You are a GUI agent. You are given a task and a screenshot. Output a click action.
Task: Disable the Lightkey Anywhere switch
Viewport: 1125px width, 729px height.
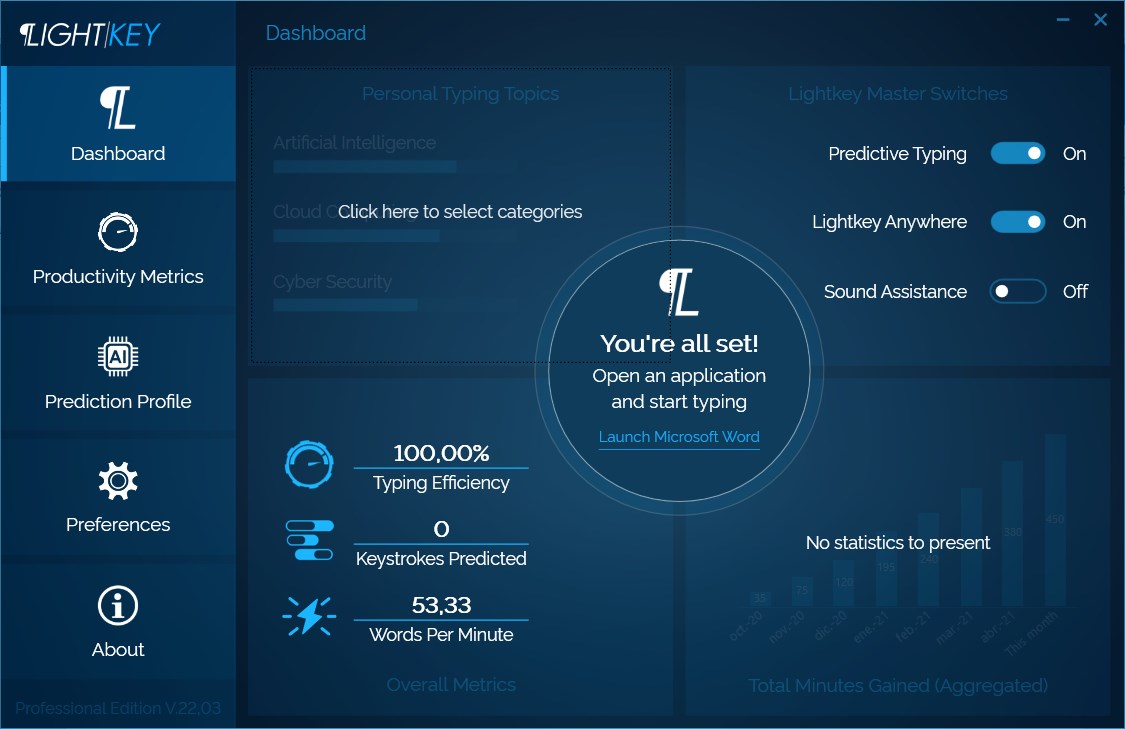click(x=1017, y=222)
